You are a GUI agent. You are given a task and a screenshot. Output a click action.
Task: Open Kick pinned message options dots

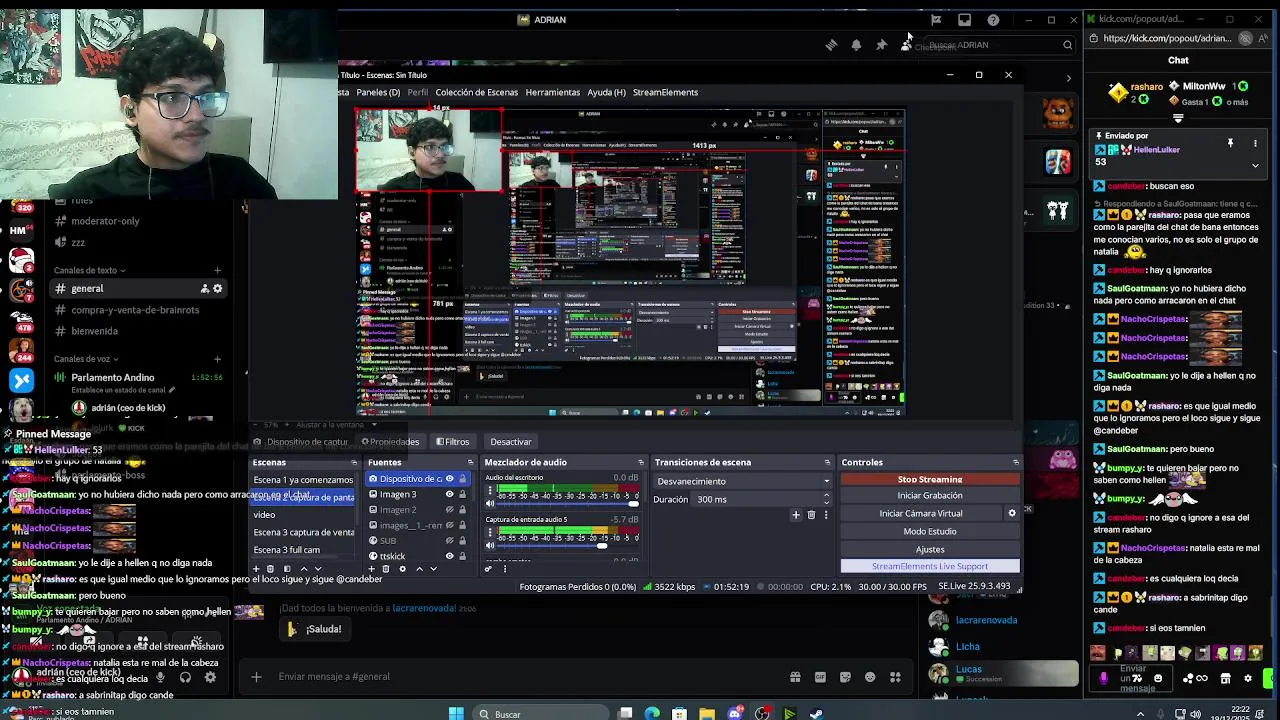click(x=1255, y=143)
